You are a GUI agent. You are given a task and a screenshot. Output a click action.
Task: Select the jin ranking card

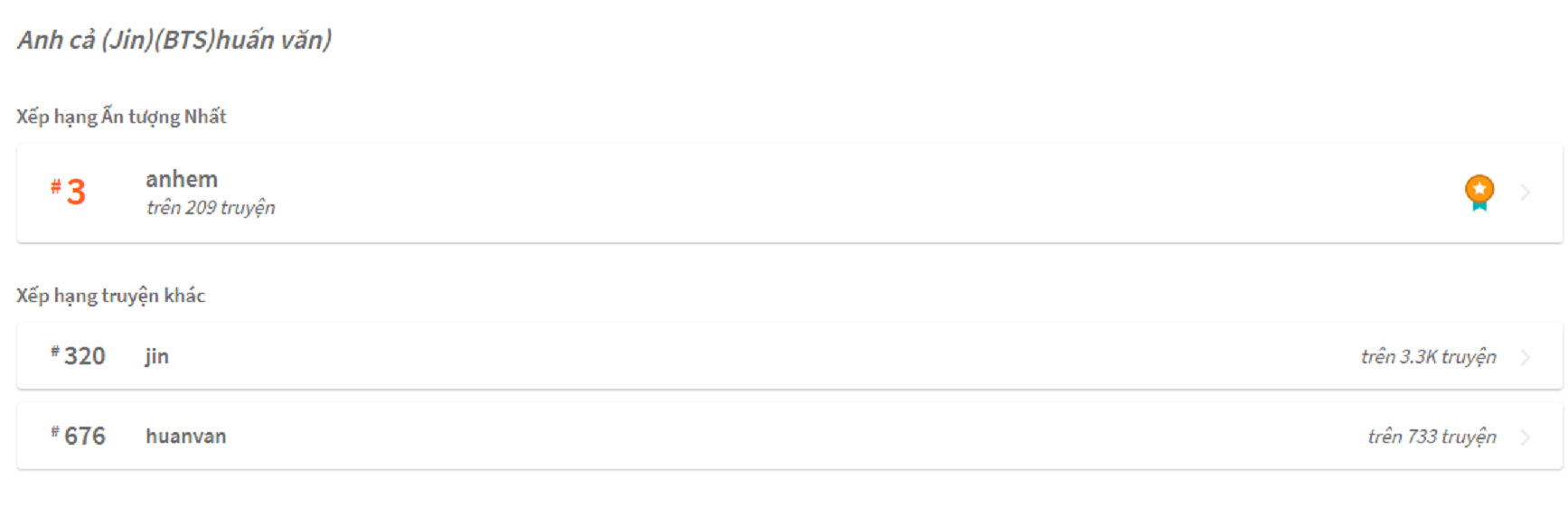790,356
